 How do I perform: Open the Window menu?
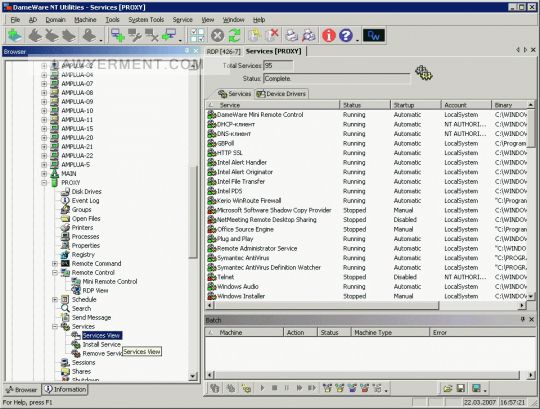pos(233,20)
